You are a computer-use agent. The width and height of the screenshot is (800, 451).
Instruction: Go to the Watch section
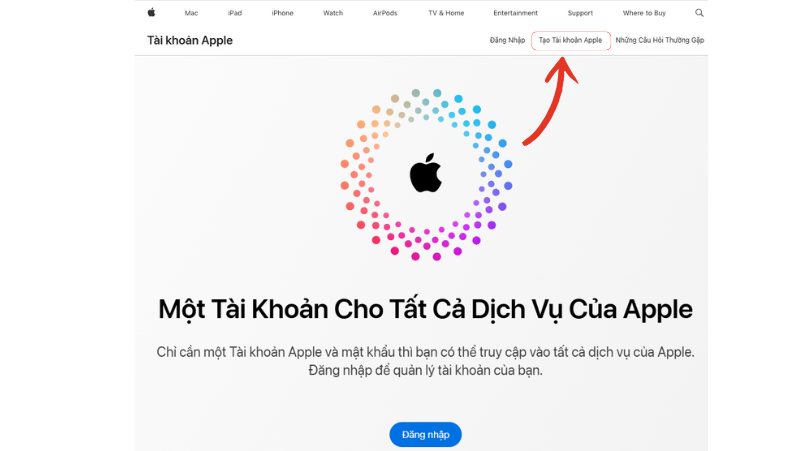(x=333, y=13)
